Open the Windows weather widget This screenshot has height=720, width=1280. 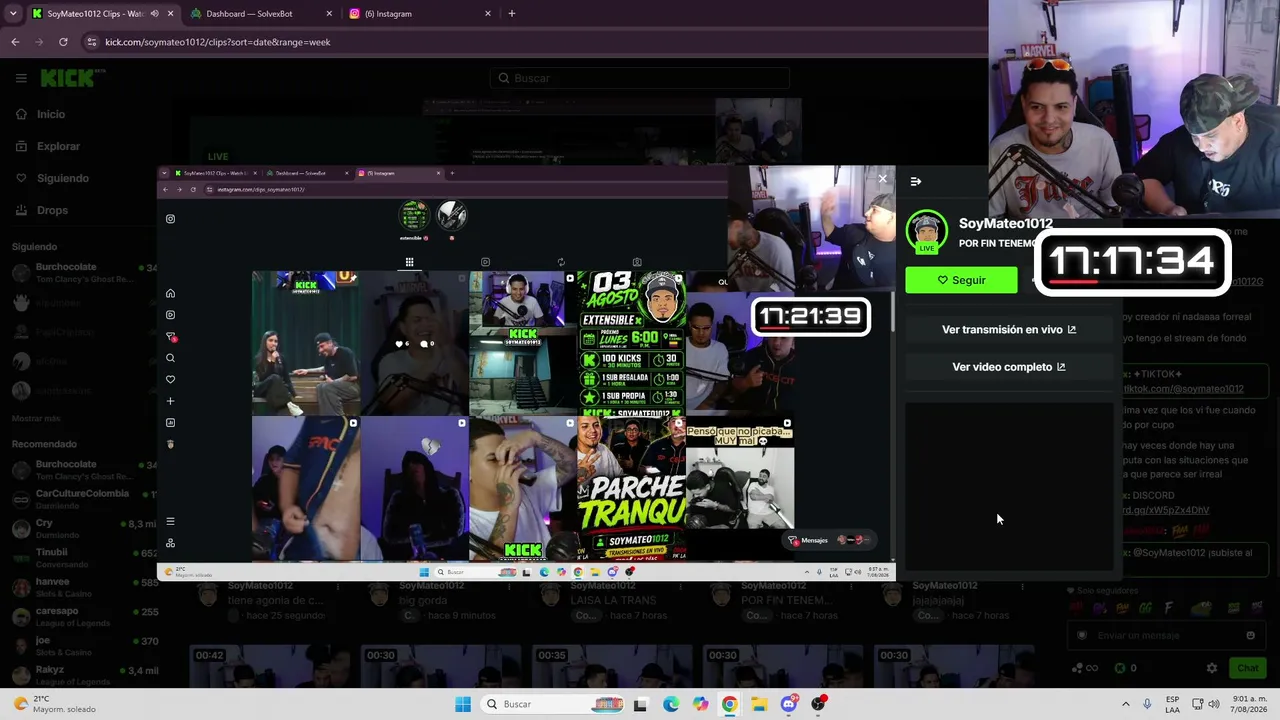55,704
